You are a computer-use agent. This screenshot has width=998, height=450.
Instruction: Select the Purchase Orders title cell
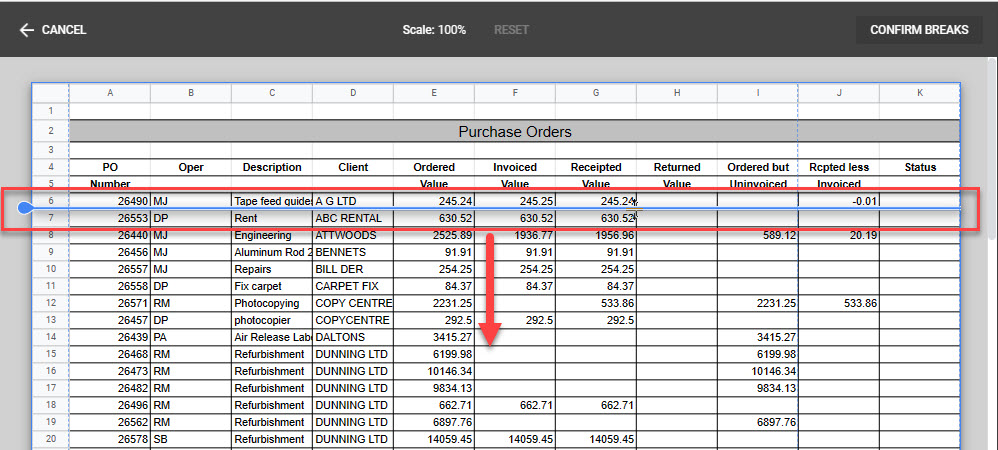pos(514,131)
